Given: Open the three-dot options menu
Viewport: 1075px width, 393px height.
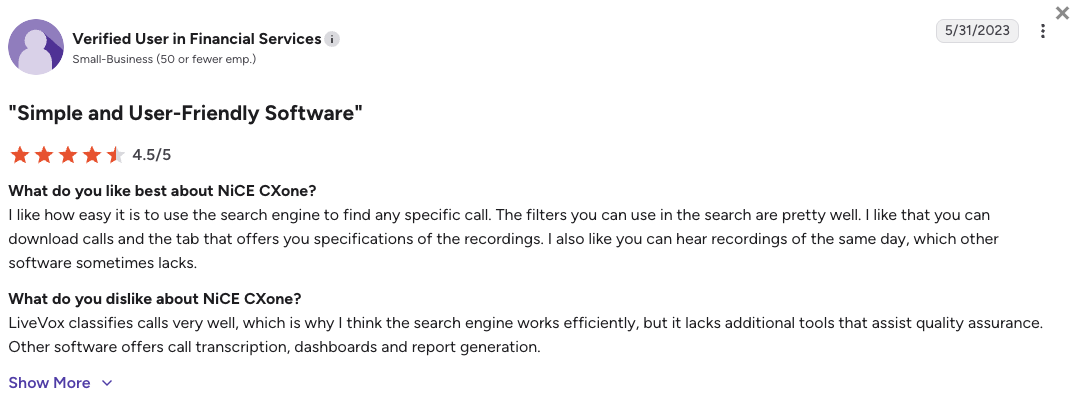Looking at the screenshot, I should click(x=1042, y=31).
